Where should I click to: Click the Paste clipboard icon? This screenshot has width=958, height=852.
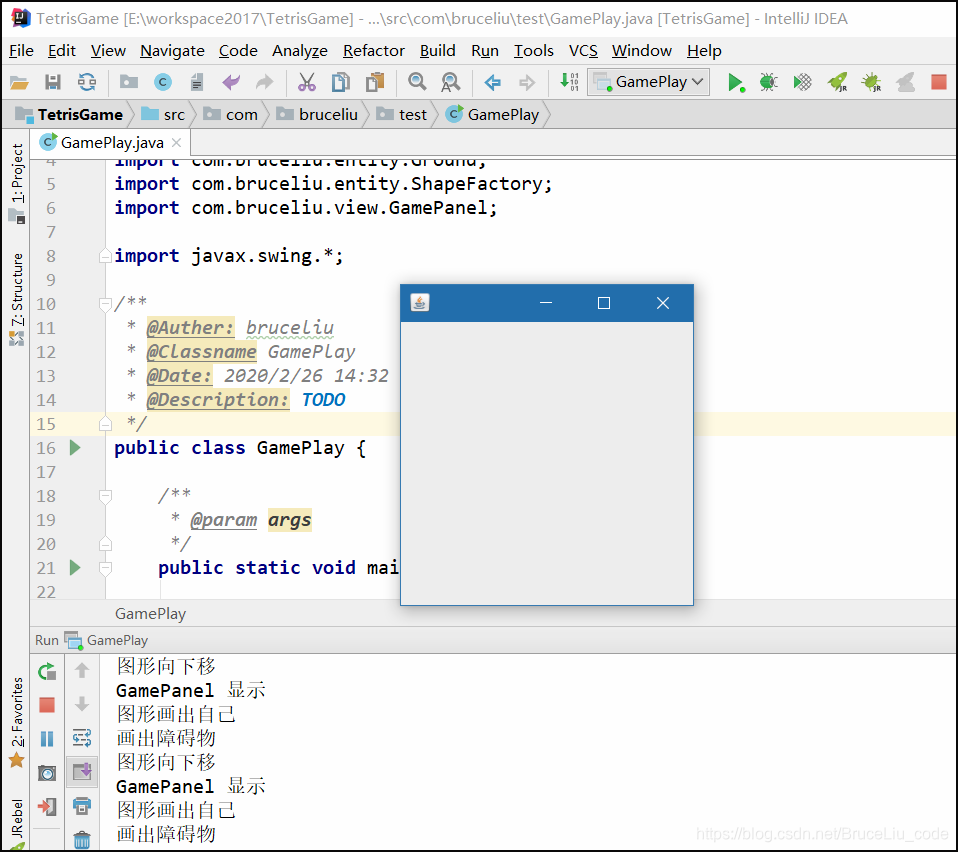click(375, 82)
